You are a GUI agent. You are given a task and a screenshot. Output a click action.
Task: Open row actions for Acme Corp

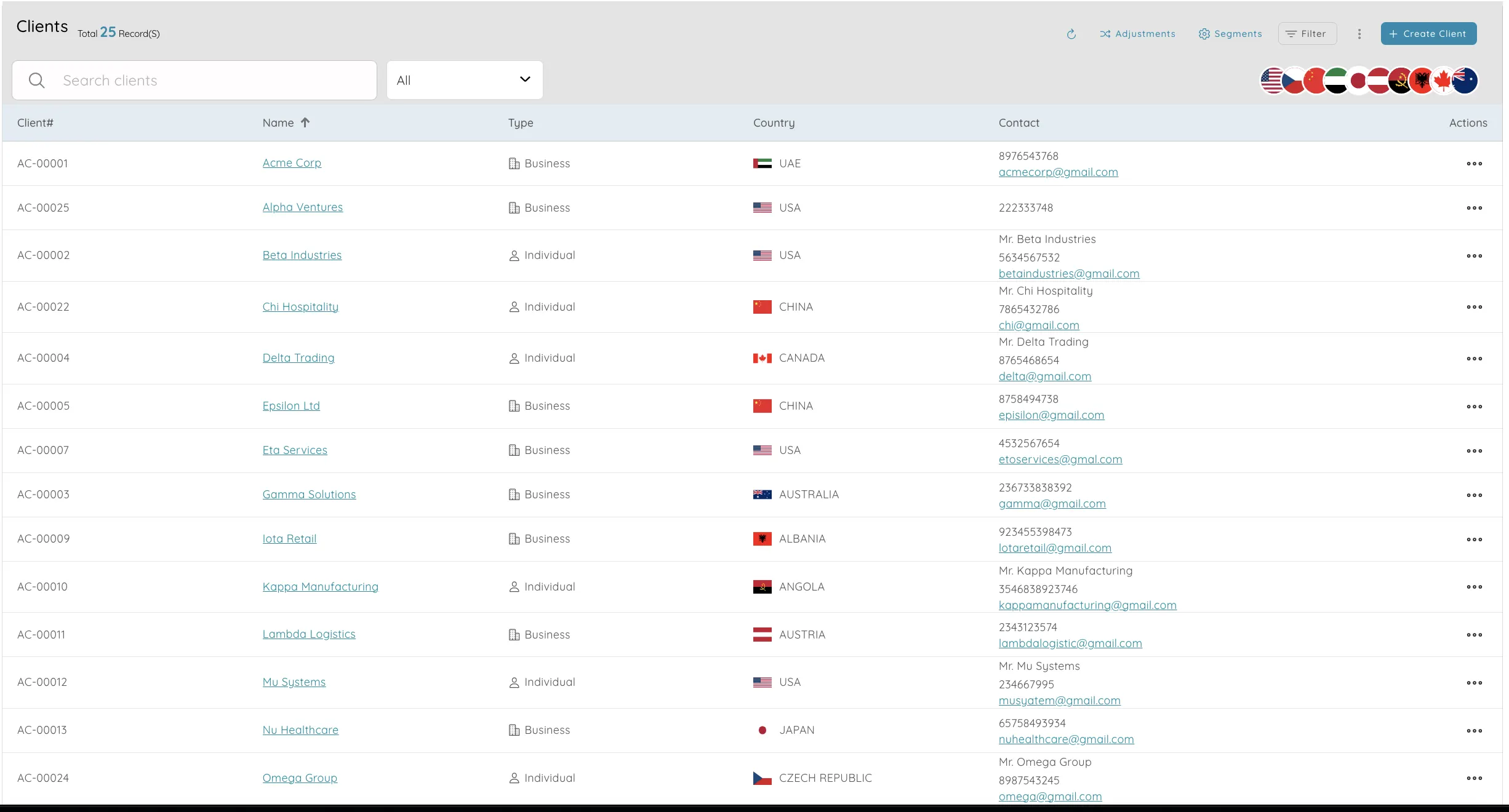pos(1475,164)
